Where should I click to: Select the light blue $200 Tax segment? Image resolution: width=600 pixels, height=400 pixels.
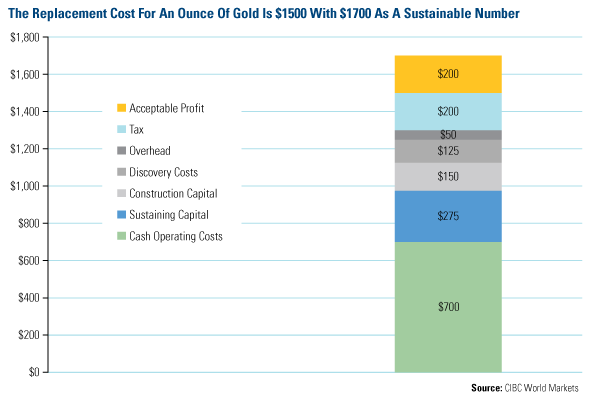447,111
